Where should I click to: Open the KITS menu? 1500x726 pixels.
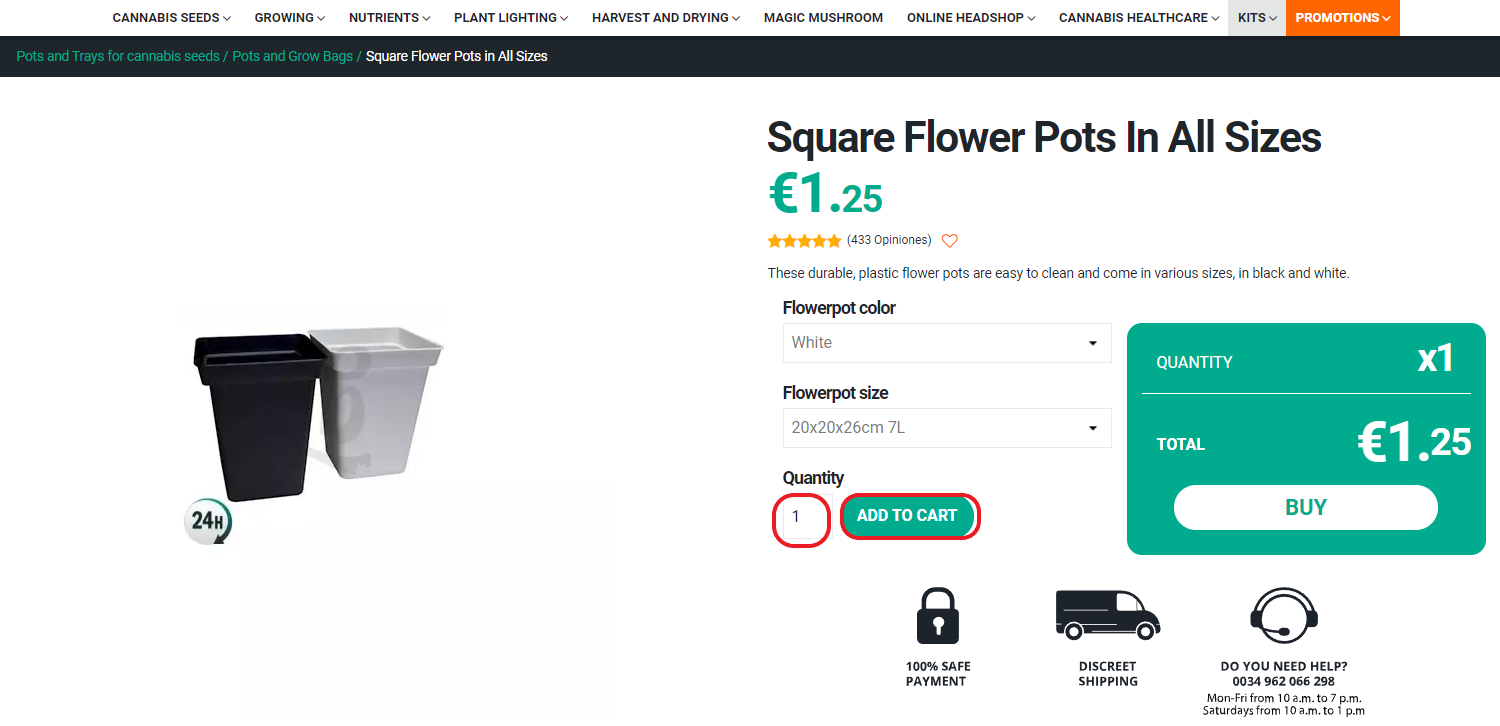(x=1255, y=17)
